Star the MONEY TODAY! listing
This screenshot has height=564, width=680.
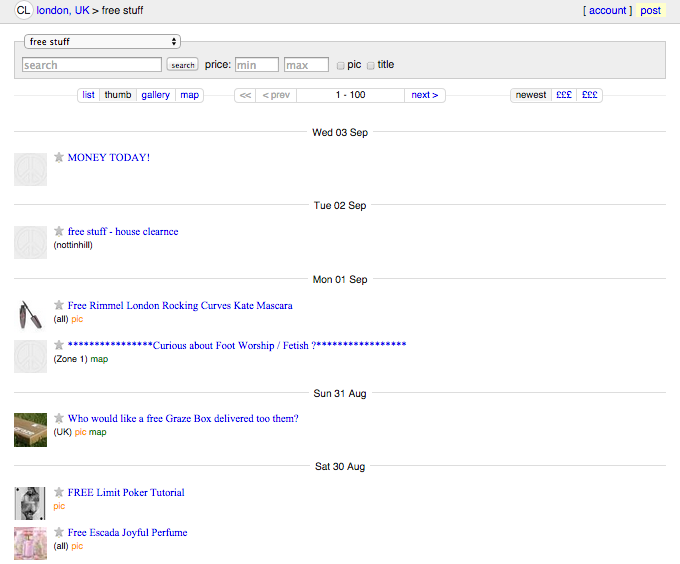pos(59,157)
